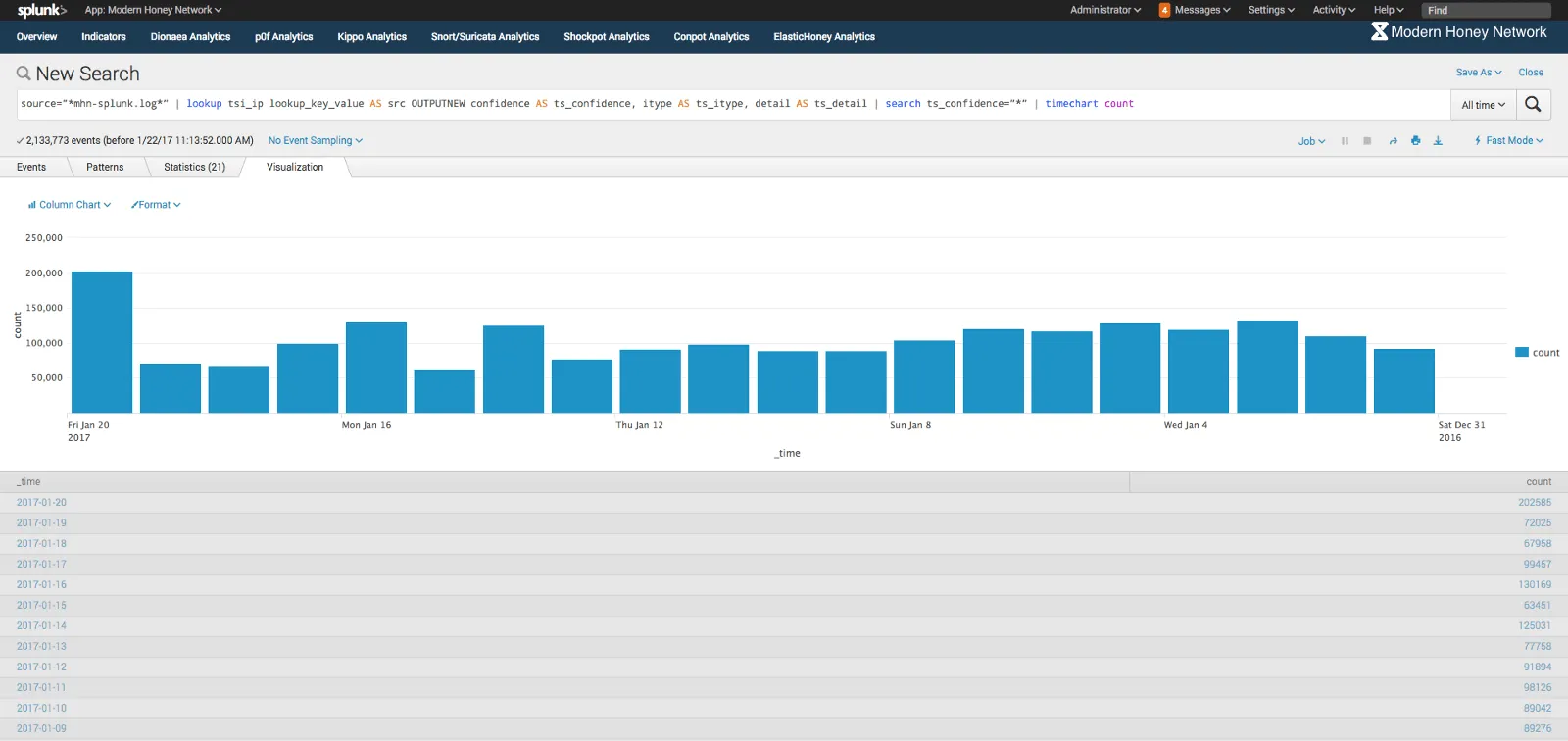
Task: Open the Administrator menu
Action: click(x=1105, y=10)
